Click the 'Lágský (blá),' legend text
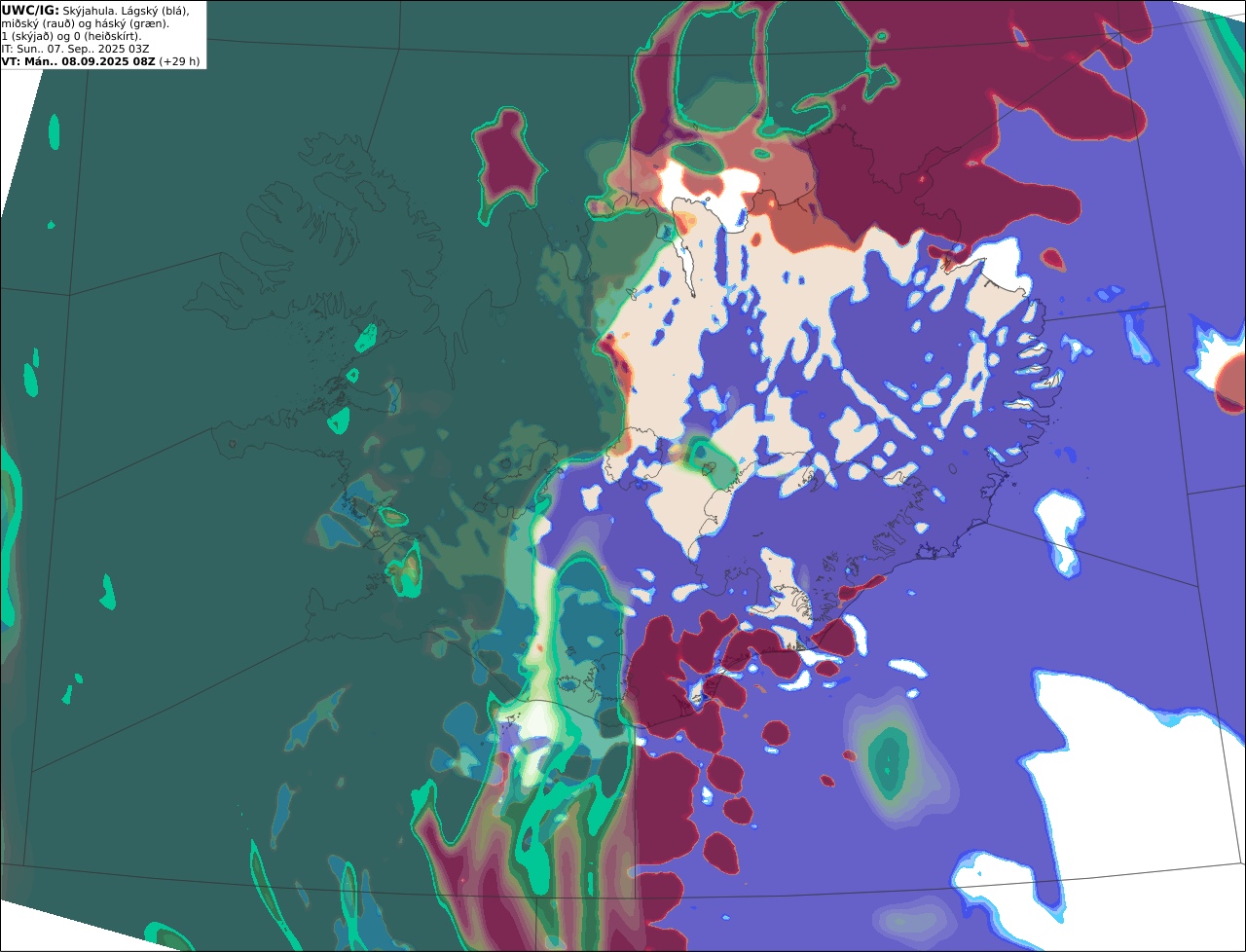Viewport: 1246px width, 952px height. (156, 12)
